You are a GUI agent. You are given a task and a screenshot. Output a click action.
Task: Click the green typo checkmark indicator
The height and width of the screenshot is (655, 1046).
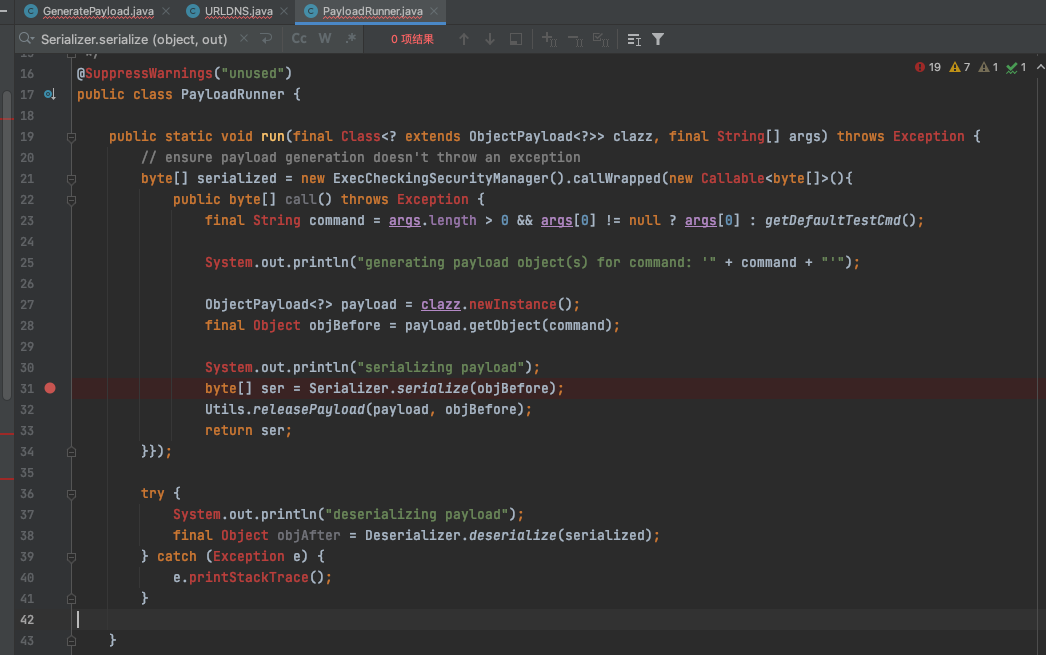(x=1016, y=67)
